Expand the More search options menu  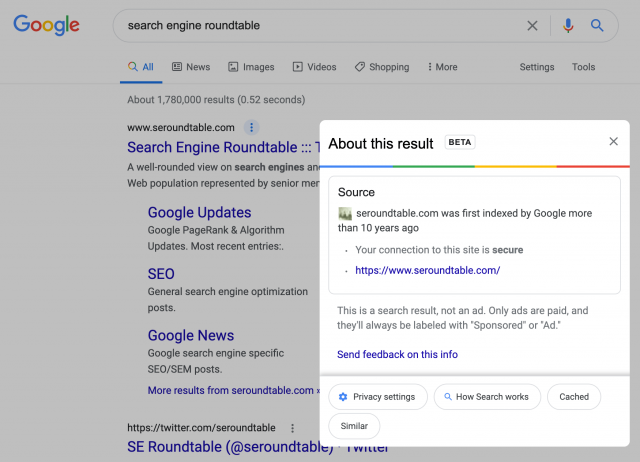pyautogui.click(x=442, y=67)
